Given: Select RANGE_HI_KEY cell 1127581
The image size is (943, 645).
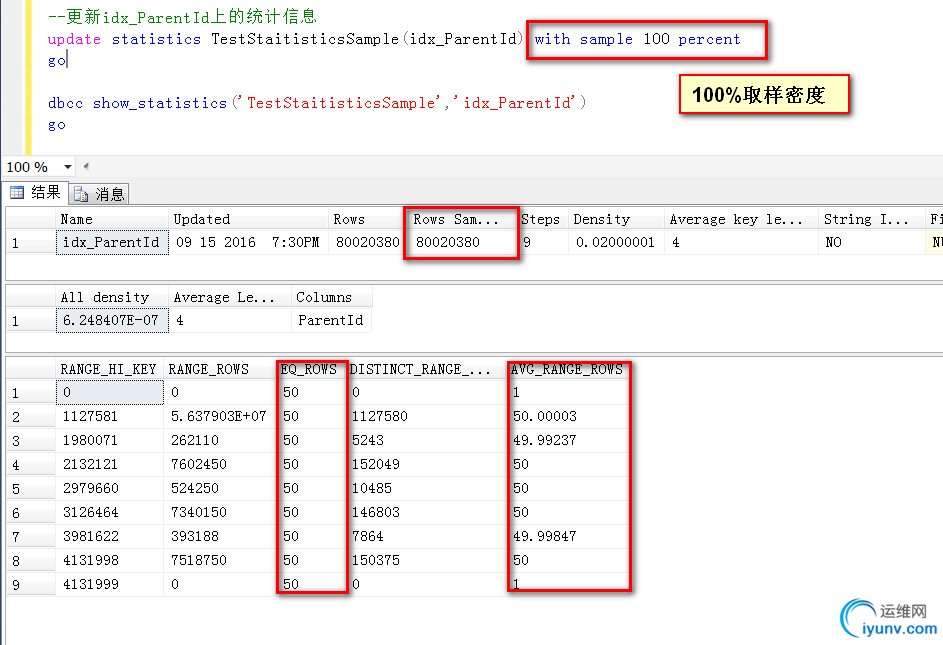Looking at the screenshot, I should pos(109,416).
